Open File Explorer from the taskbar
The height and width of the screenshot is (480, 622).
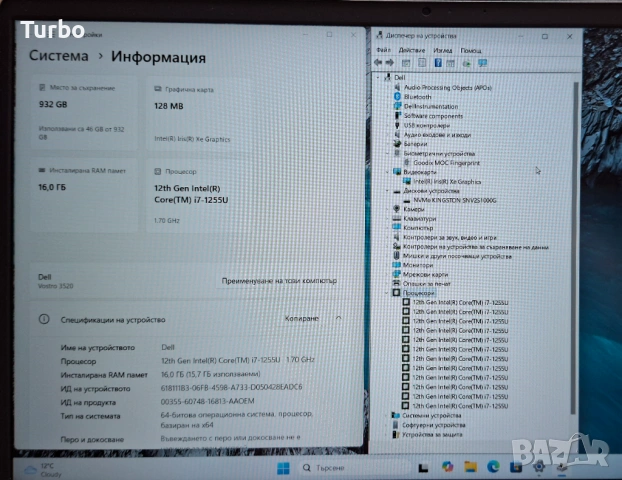click(470, 467)
